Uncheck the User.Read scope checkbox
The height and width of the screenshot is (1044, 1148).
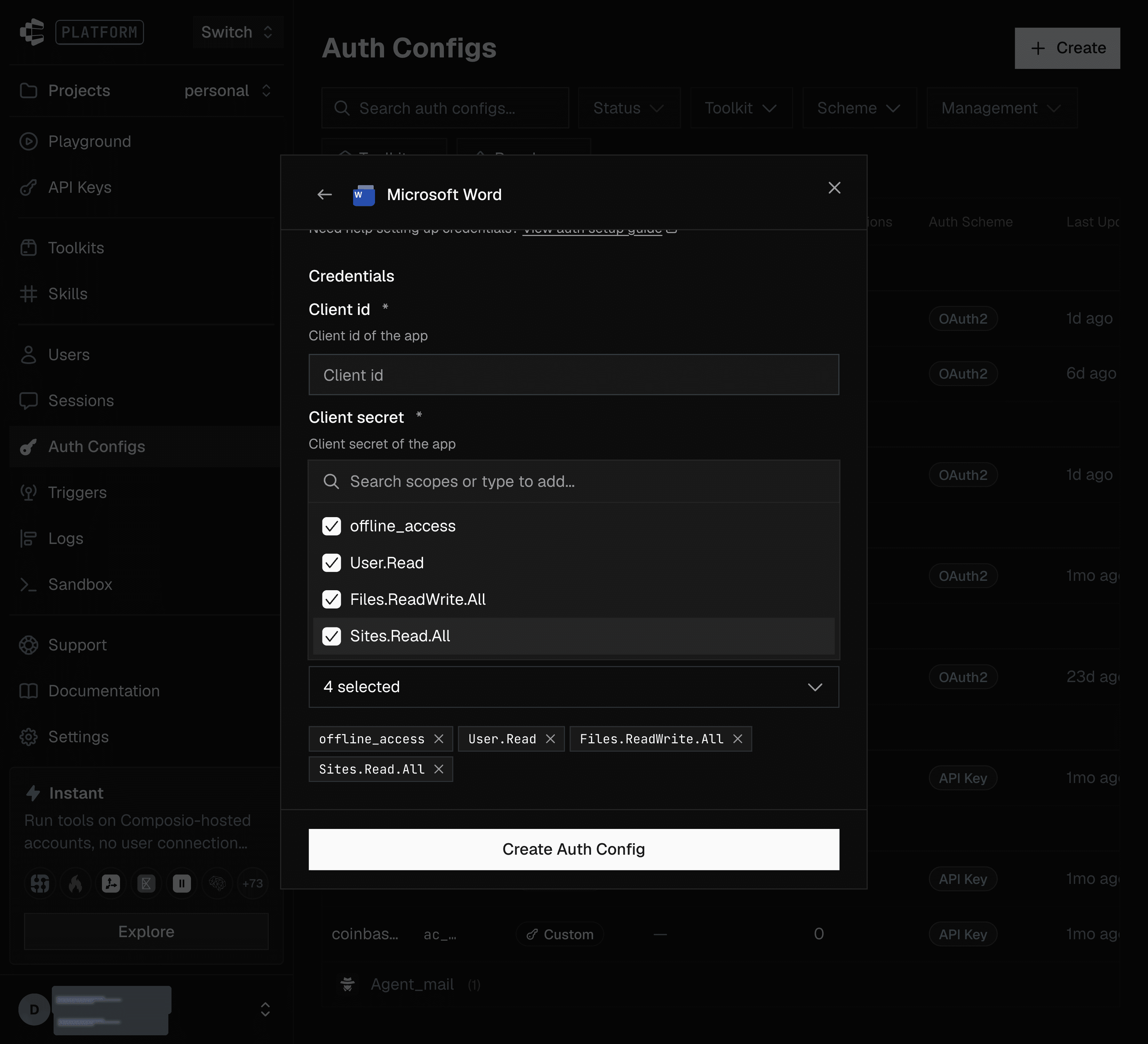[332, 563]
